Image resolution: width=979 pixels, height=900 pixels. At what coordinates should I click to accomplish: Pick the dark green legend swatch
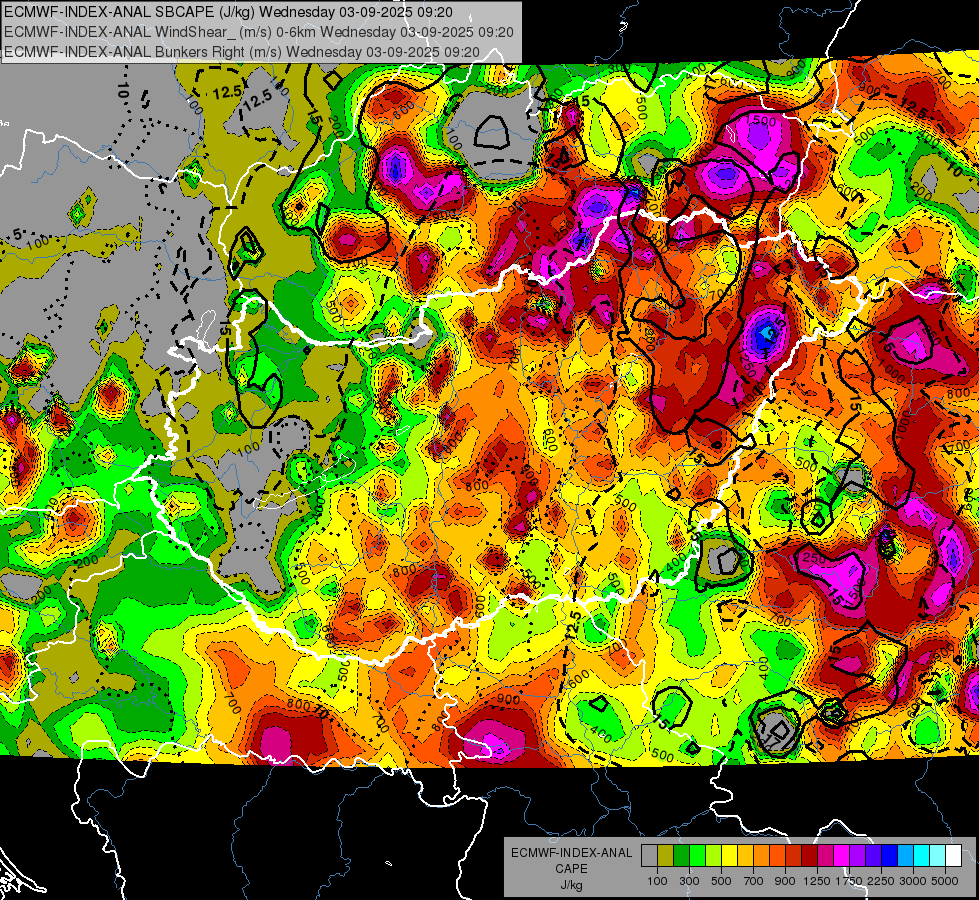(682, 856)
